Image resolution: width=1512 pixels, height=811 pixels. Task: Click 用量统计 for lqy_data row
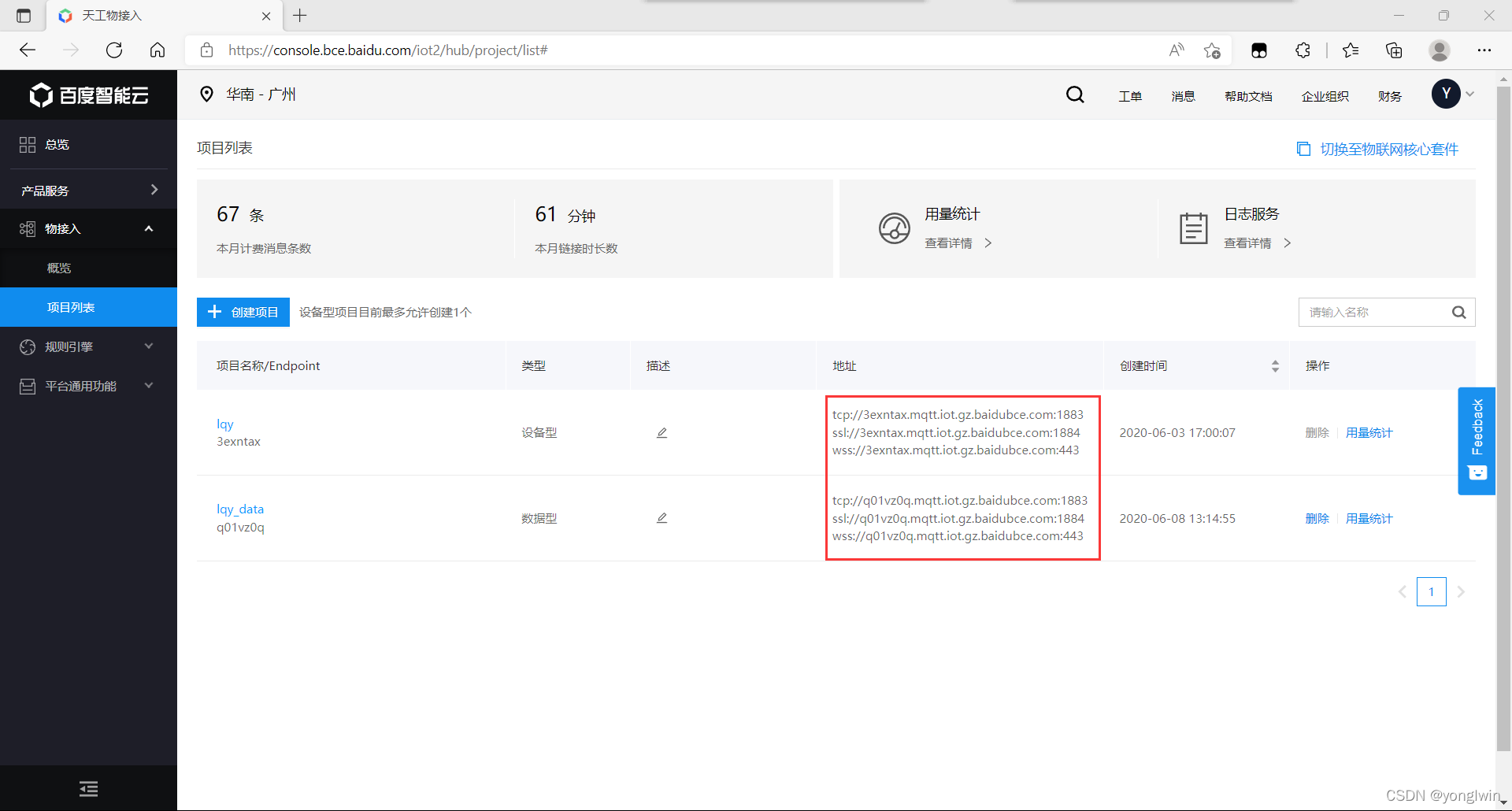(x=1369, y=518)
